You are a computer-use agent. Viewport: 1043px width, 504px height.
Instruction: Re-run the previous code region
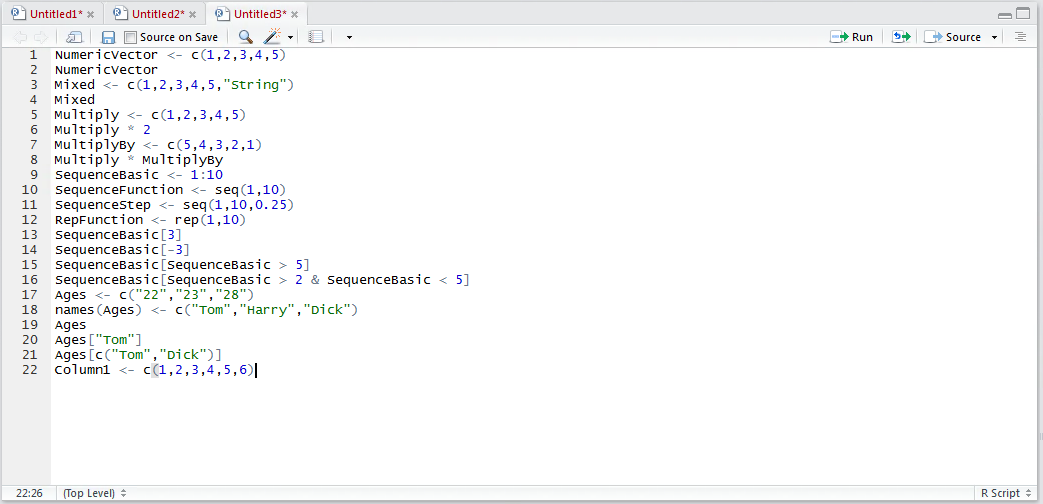[x=901, y=37]
